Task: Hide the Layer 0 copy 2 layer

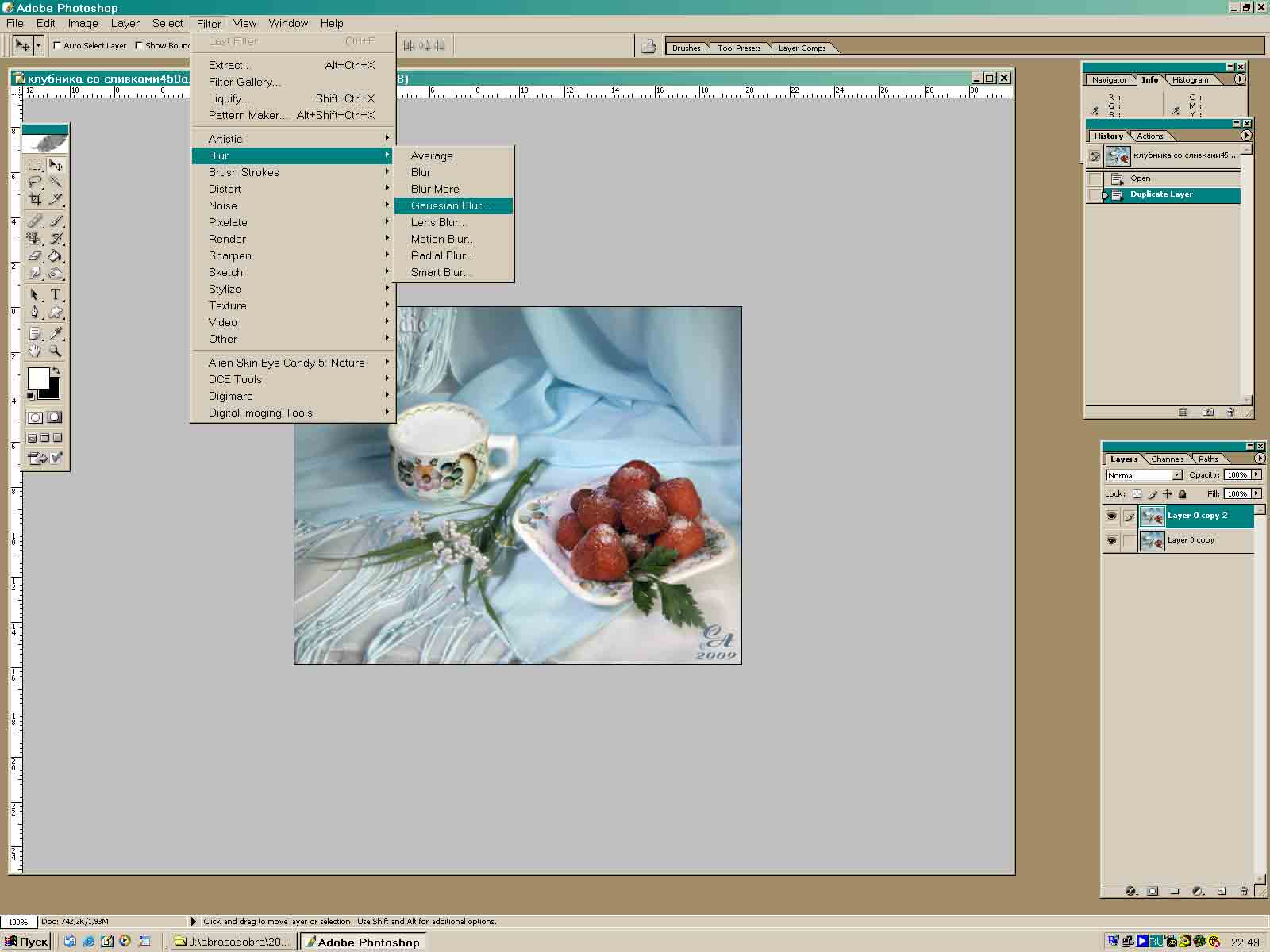Action: pyautogui.click(x=1111, y=516)
